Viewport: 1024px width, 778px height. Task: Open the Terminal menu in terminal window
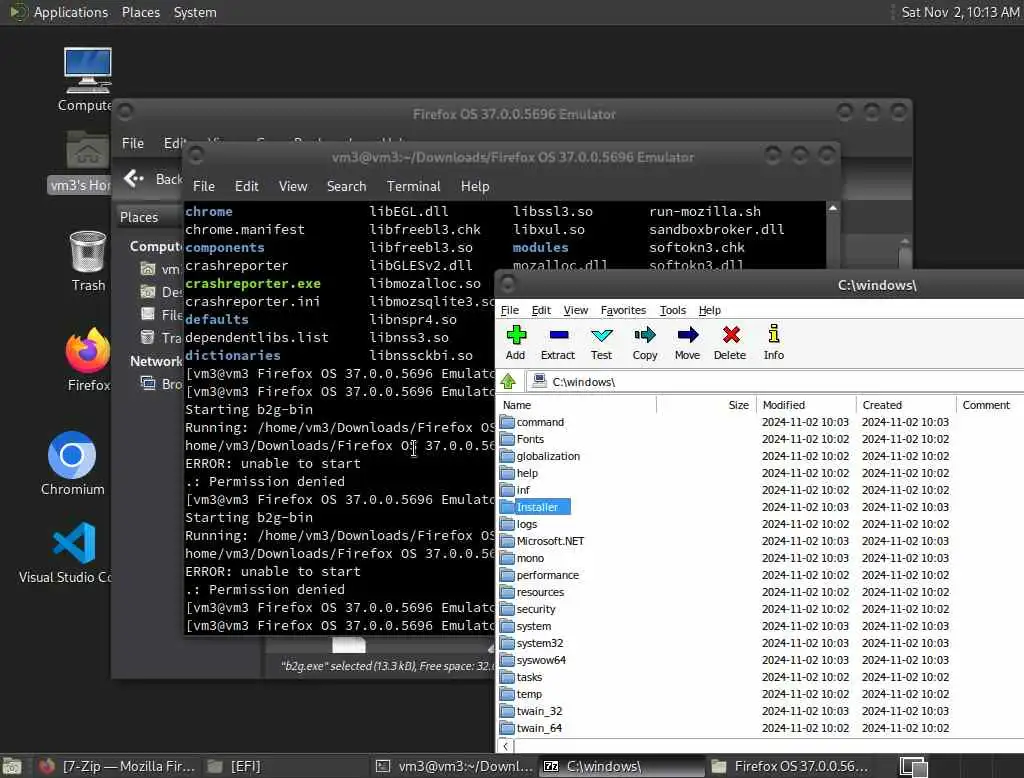coord(413,186)
